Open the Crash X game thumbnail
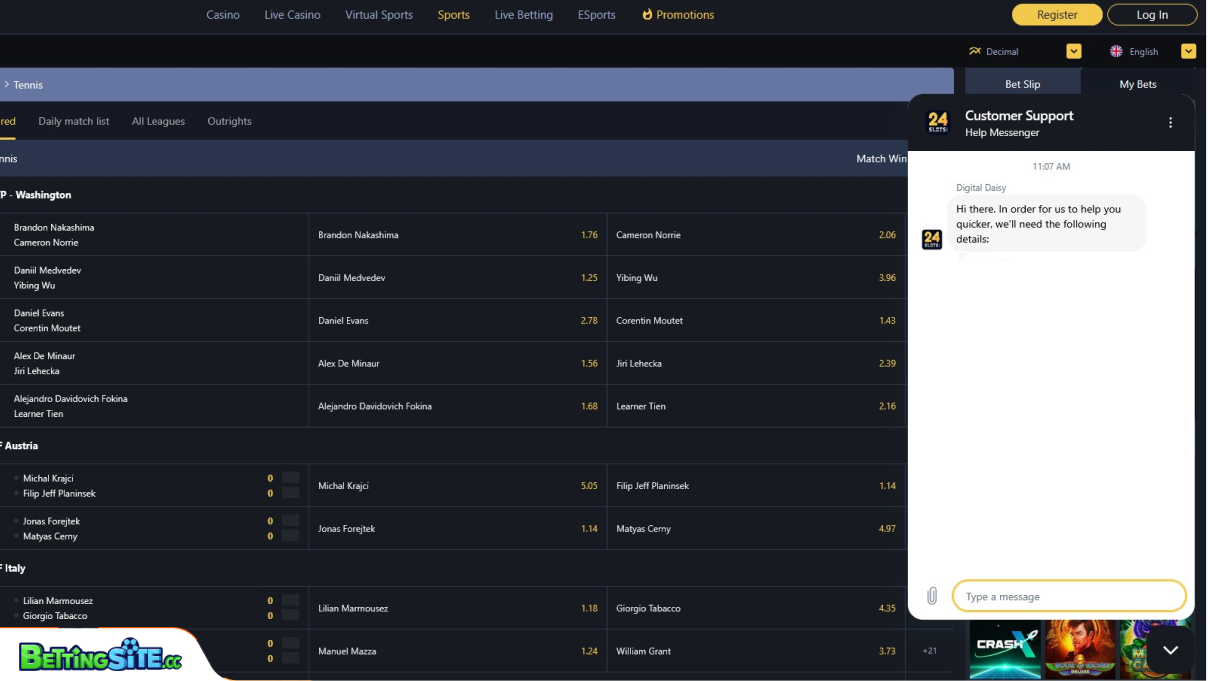 click(x=1004, y=649)
